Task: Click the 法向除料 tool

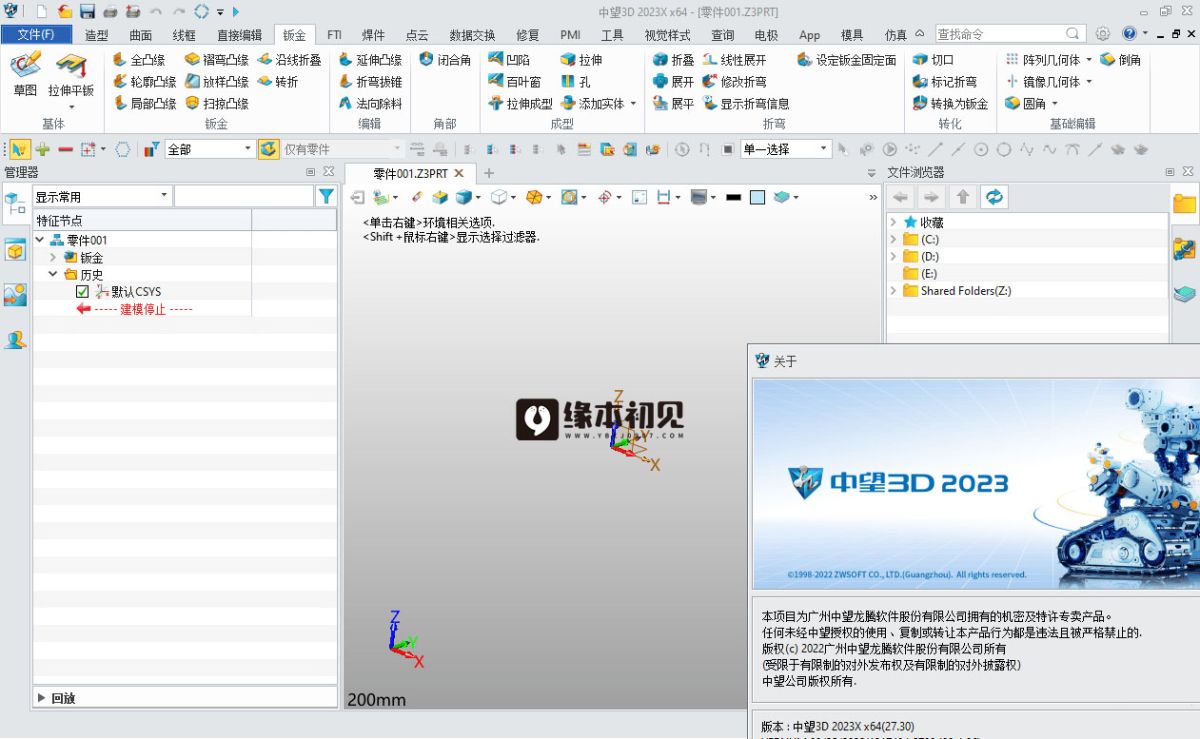Action: click(x=370, y=103)
